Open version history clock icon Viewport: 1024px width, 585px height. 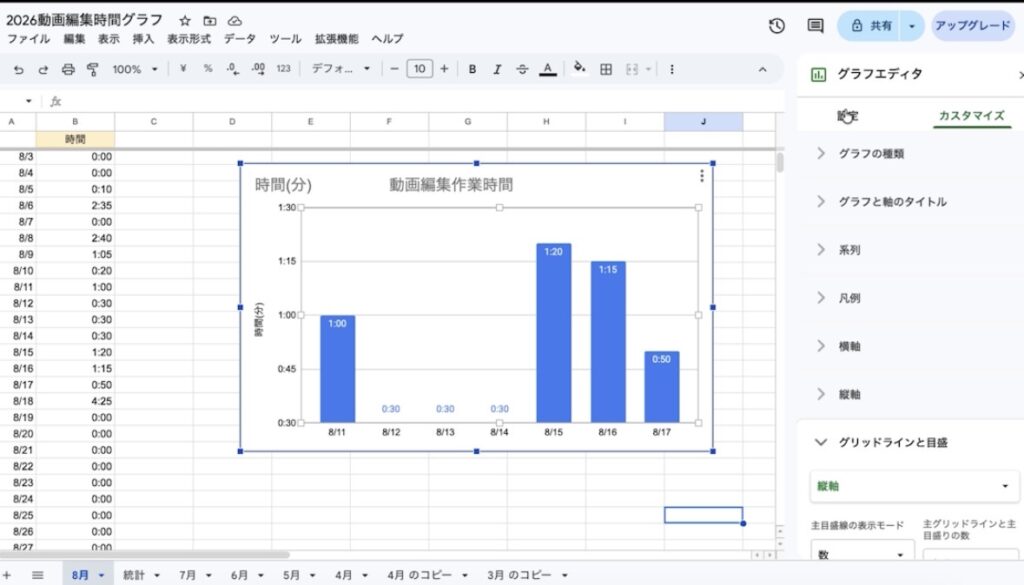[x=776, y=25]
